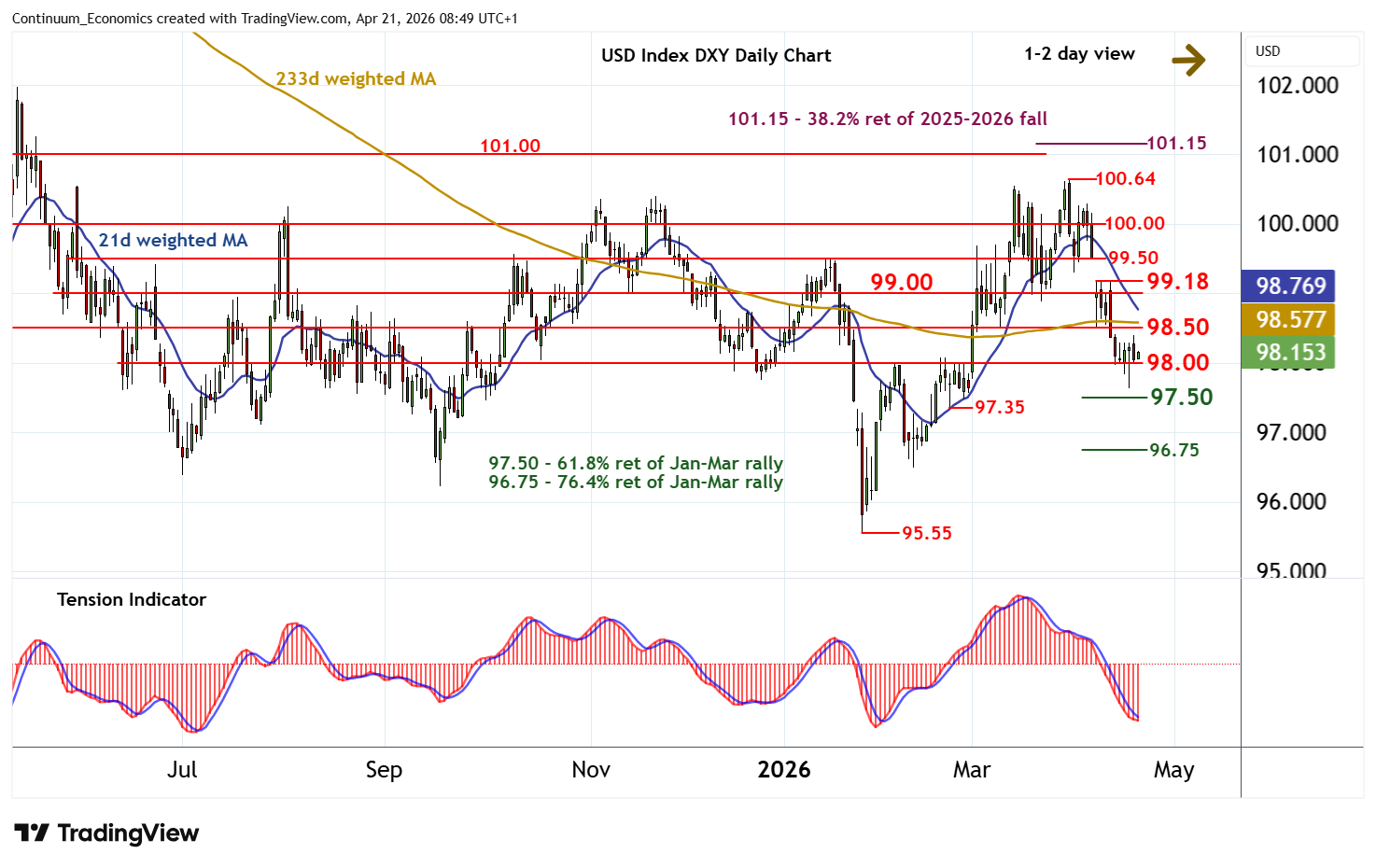The image size is (1376, 868).
Task: Click the TradingView logo at bottom left
Action: coord(106,833)
